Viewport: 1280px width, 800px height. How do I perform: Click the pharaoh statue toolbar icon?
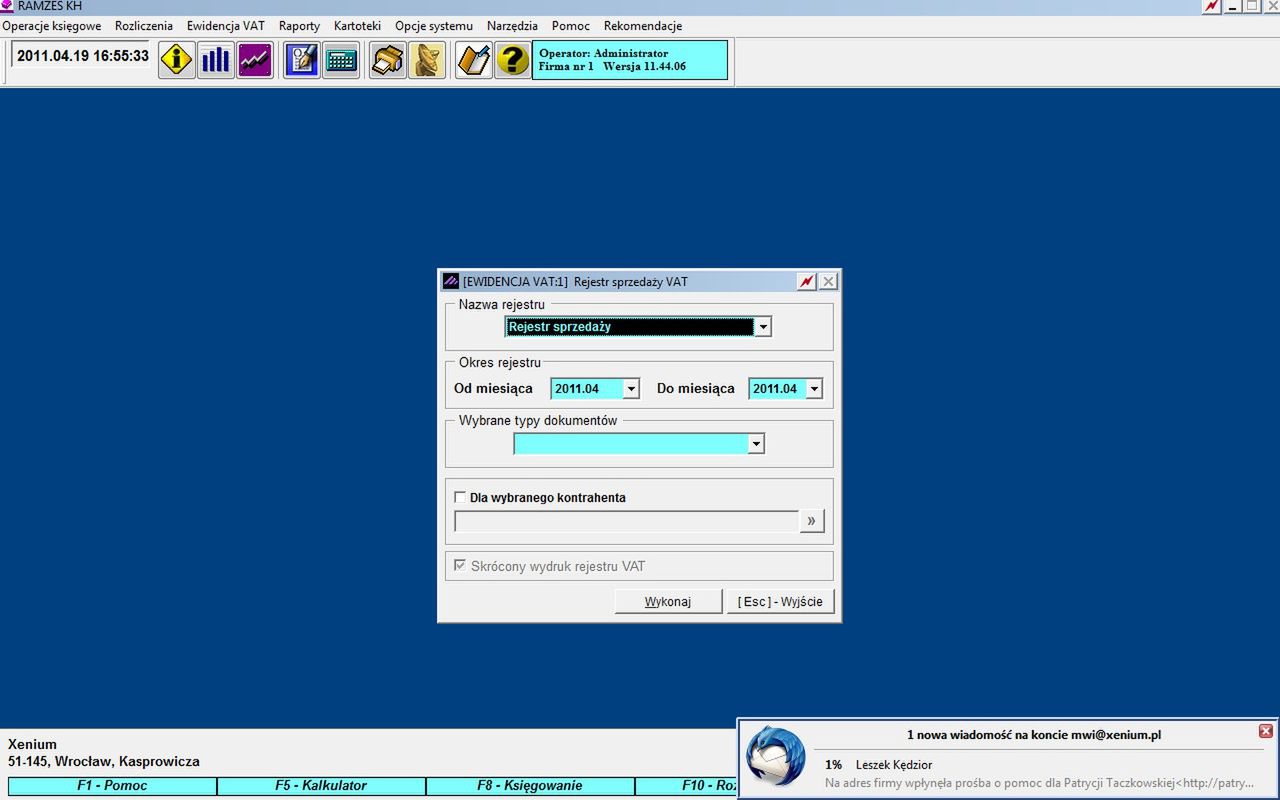[x=427, y=60]
